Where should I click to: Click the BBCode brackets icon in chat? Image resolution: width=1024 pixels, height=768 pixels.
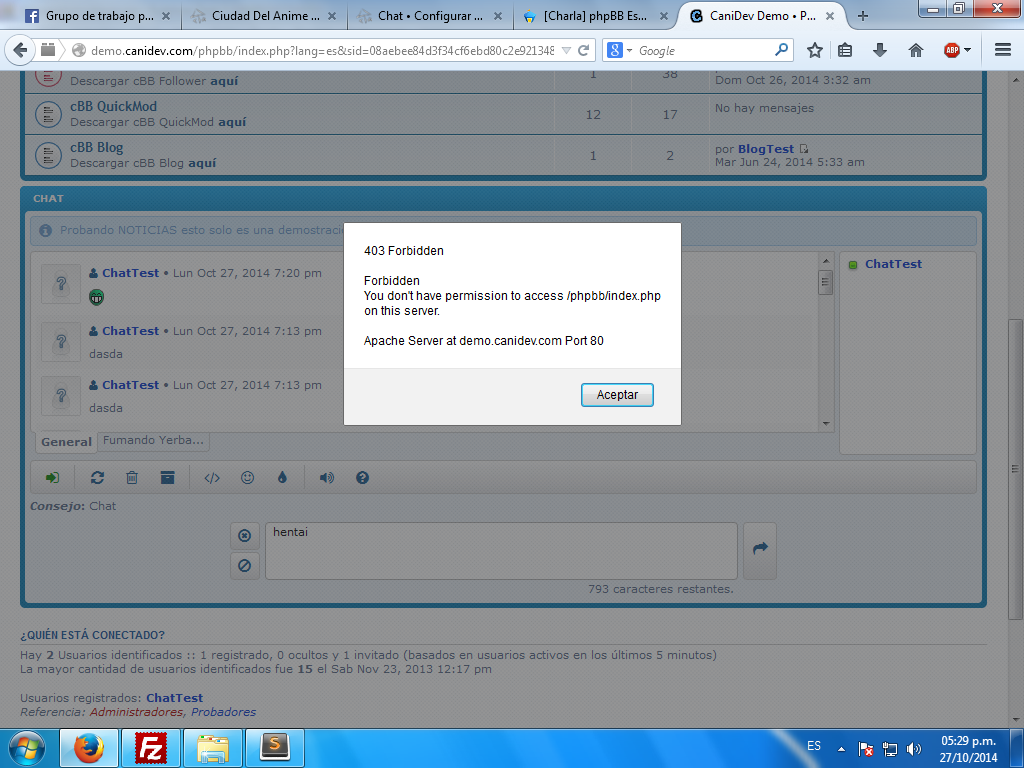[x=212, y=478]
